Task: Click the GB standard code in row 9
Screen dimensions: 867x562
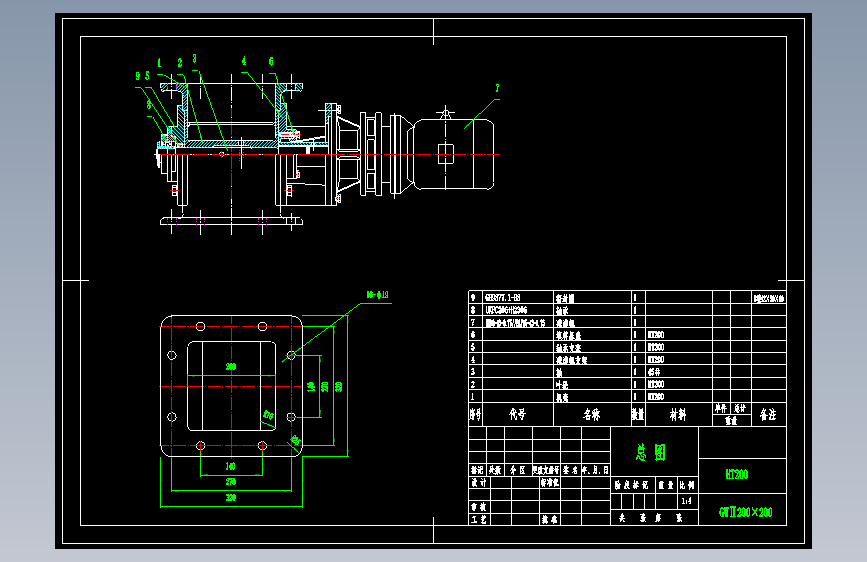Action: [x=502, y=298]
